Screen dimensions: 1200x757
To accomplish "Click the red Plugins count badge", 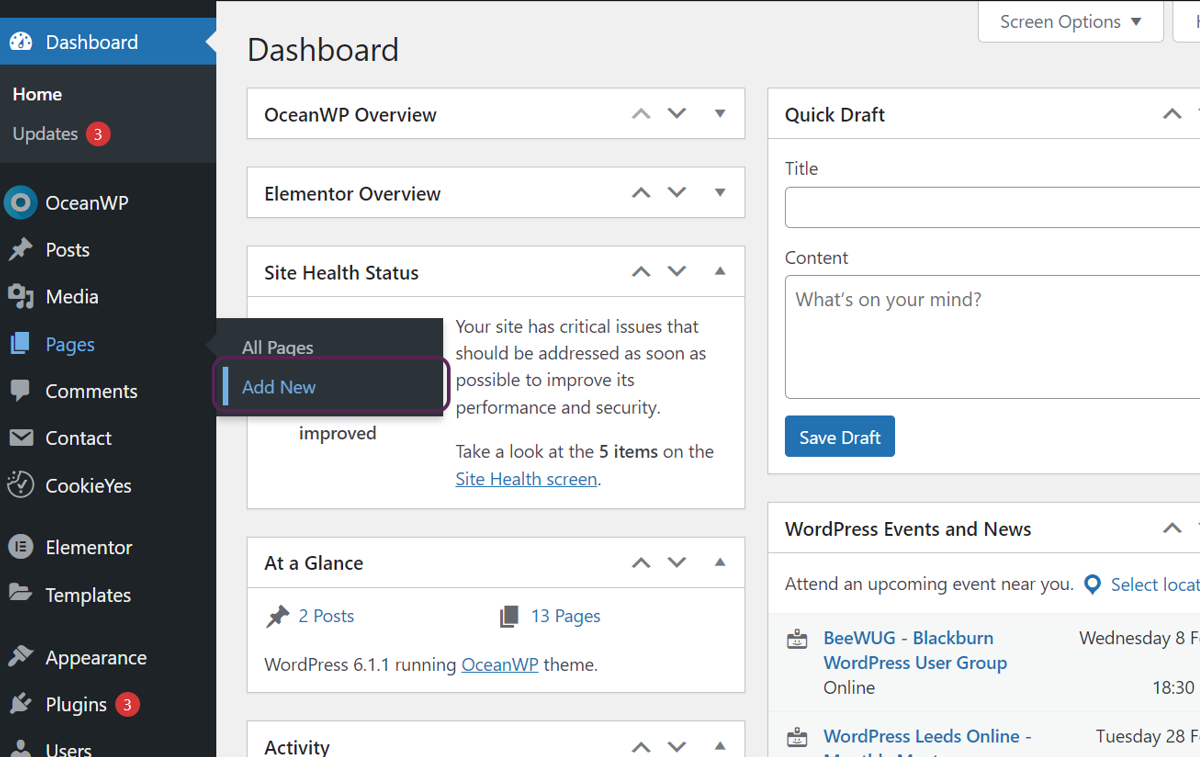I will [x=126, y=705].
